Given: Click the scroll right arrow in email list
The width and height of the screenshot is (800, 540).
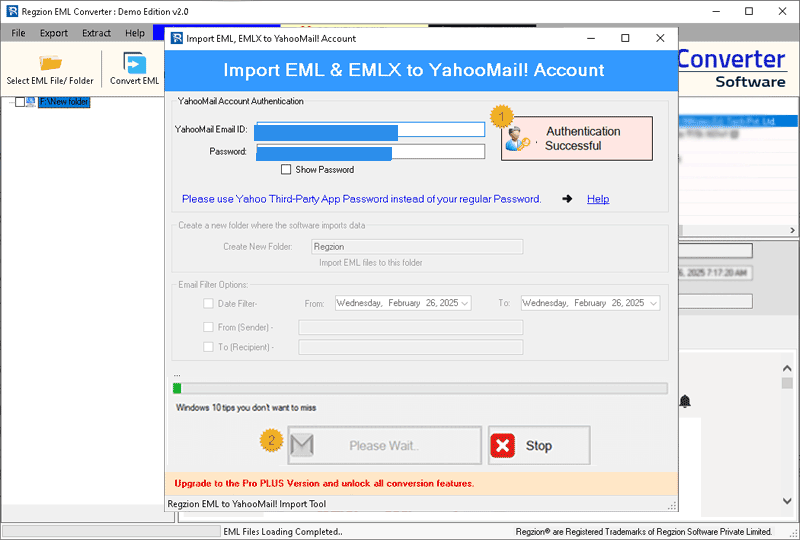Looking at the screenshot, I should [x=792, y=230].
